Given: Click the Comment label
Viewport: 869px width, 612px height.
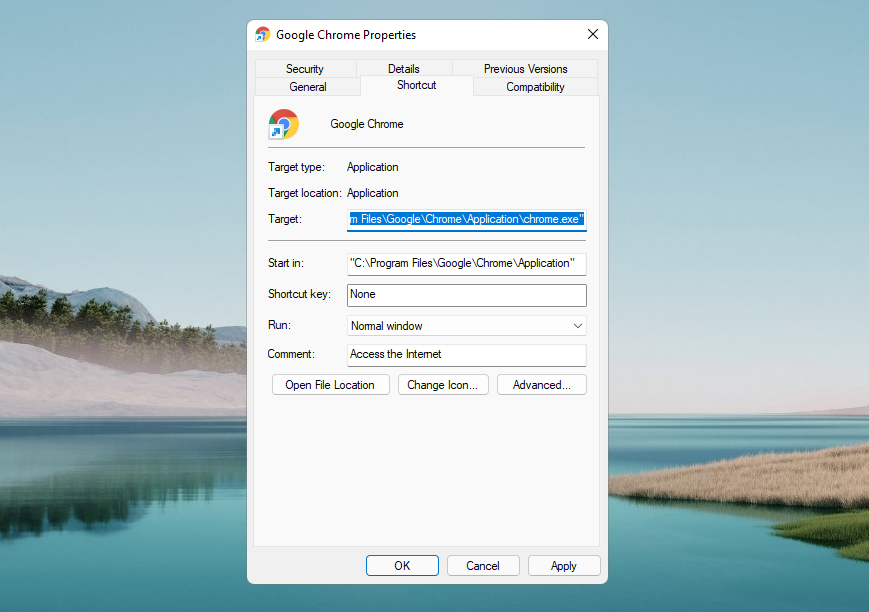Looking at the screenshot, I should (291, 354).
